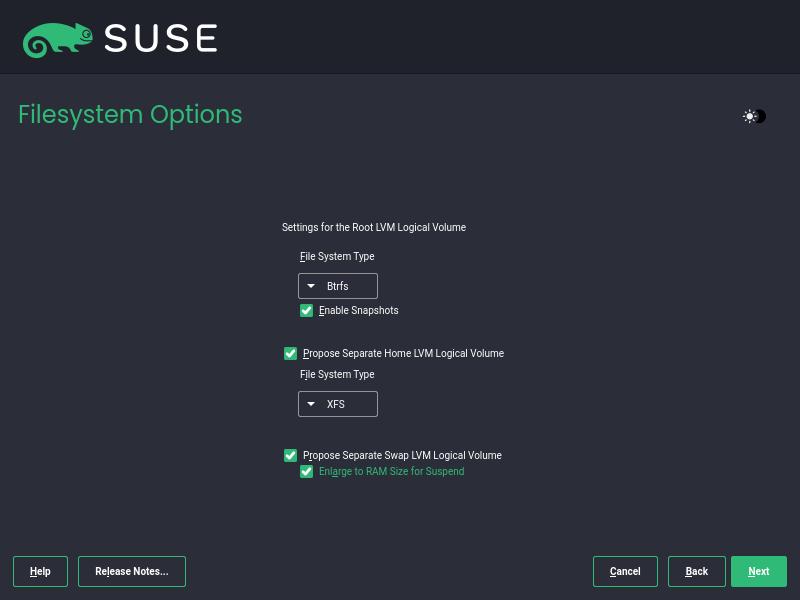Toggle the light/dark theme switch icon

pyautogui.click(x=754, y=116)
